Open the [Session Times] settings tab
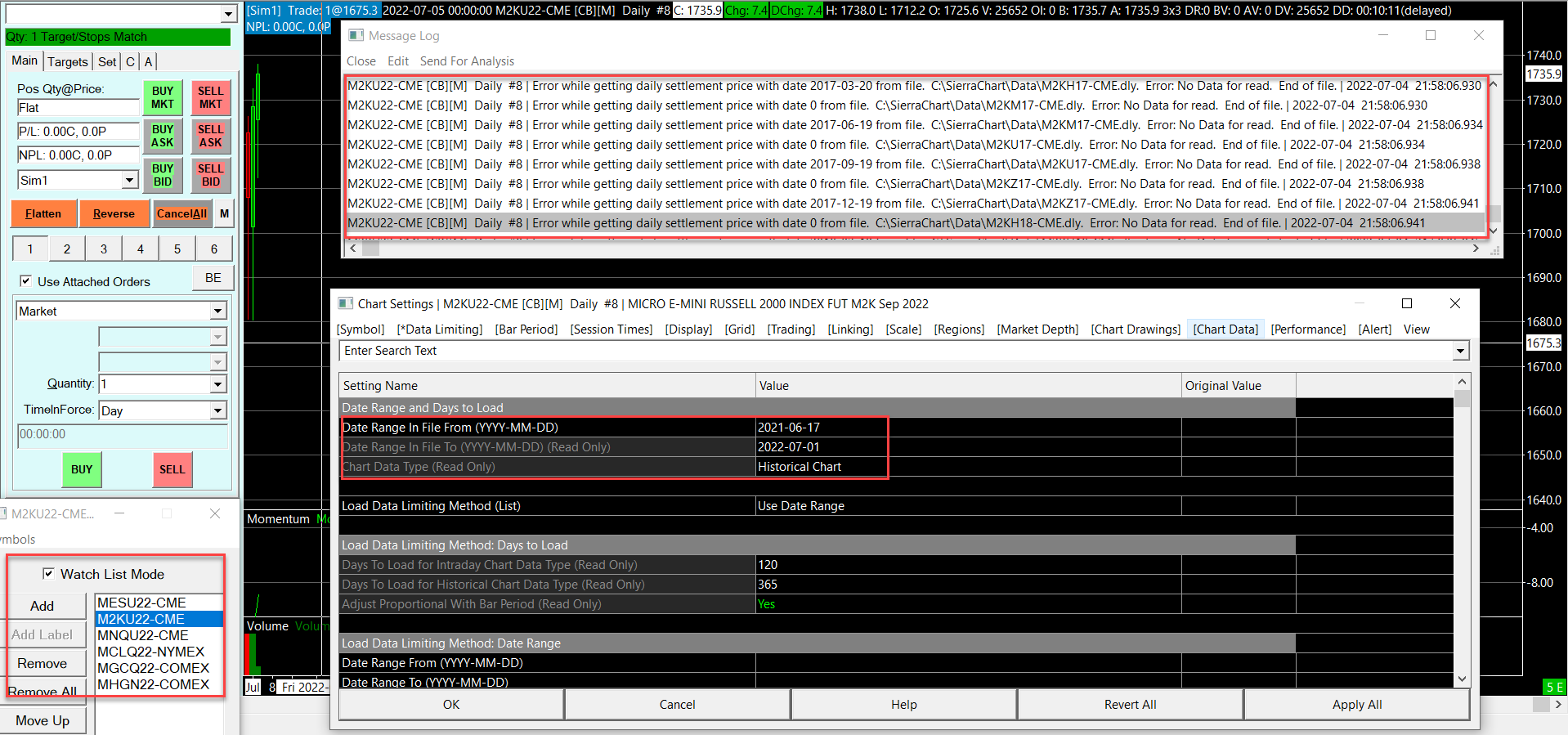Viewport: 1568px width, 735px height. pos(612,329)
